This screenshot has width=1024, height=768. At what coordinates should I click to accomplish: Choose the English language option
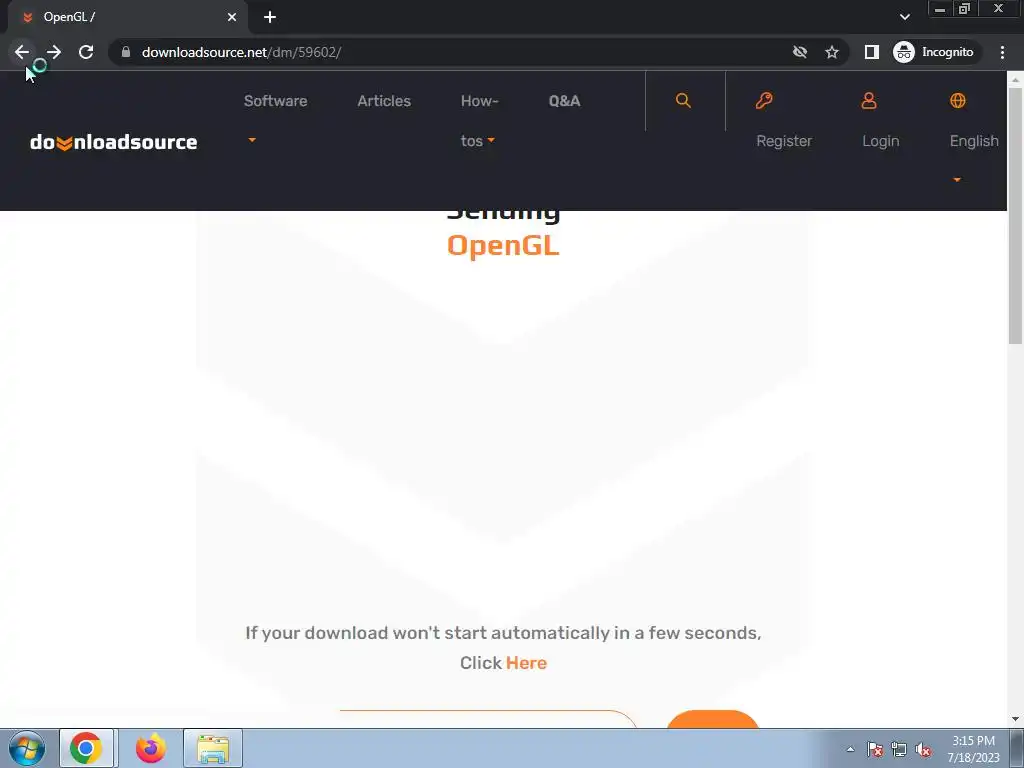(x=974, y=141)
